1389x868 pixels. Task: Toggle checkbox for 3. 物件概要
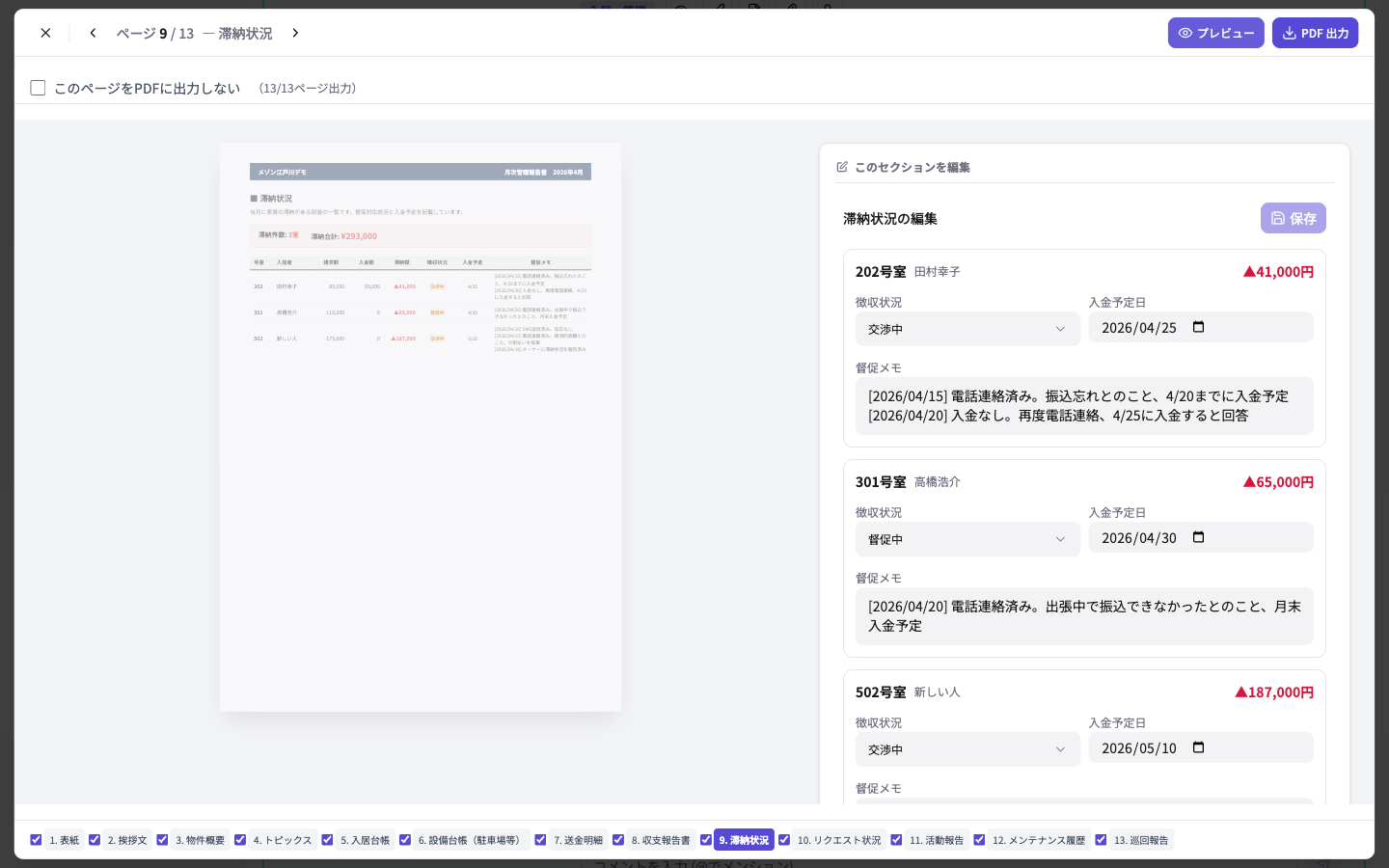pyautogui.click(x=162, y=840)
